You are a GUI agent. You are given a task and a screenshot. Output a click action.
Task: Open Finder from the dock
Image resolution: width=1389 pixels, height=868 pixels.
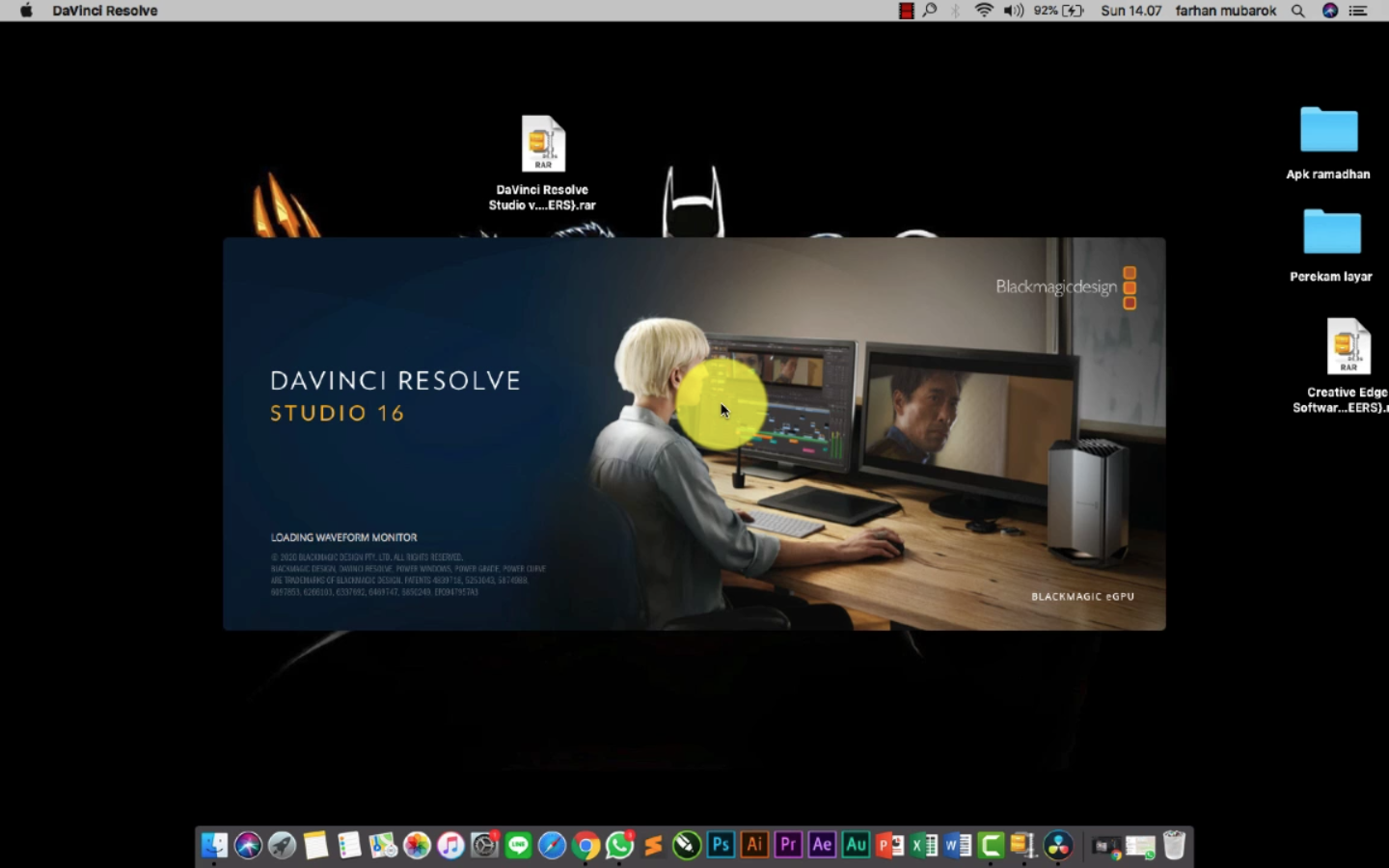(x=214, y=846)
